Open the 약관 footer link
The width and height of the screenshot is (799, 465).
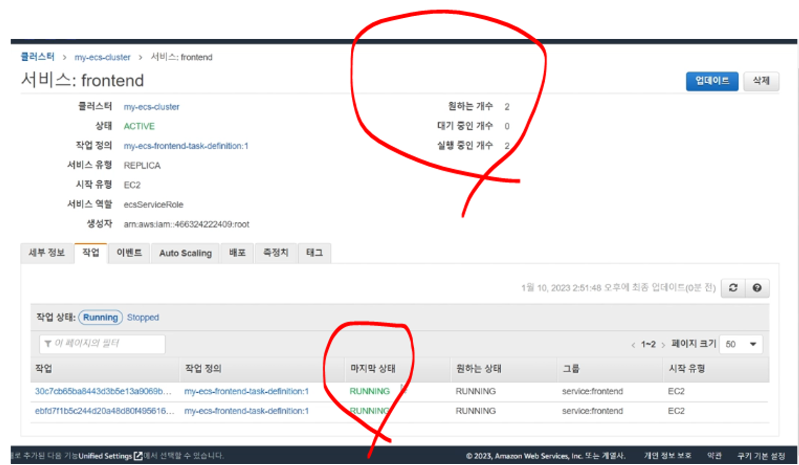click(x=714, y=456)
